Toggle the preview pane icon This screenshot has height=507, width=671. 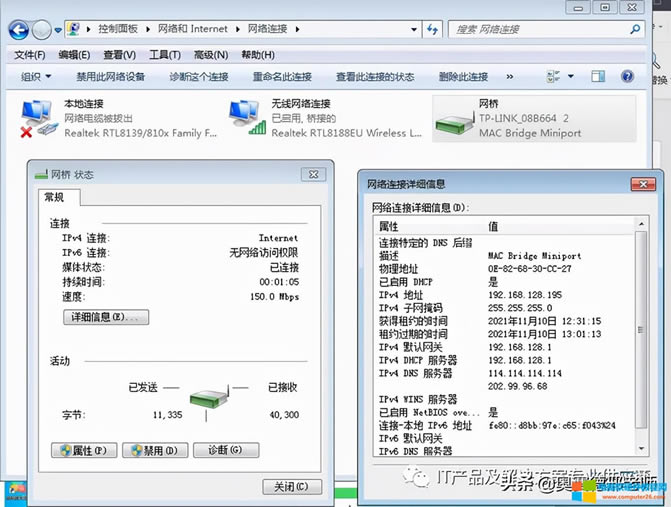598,77
